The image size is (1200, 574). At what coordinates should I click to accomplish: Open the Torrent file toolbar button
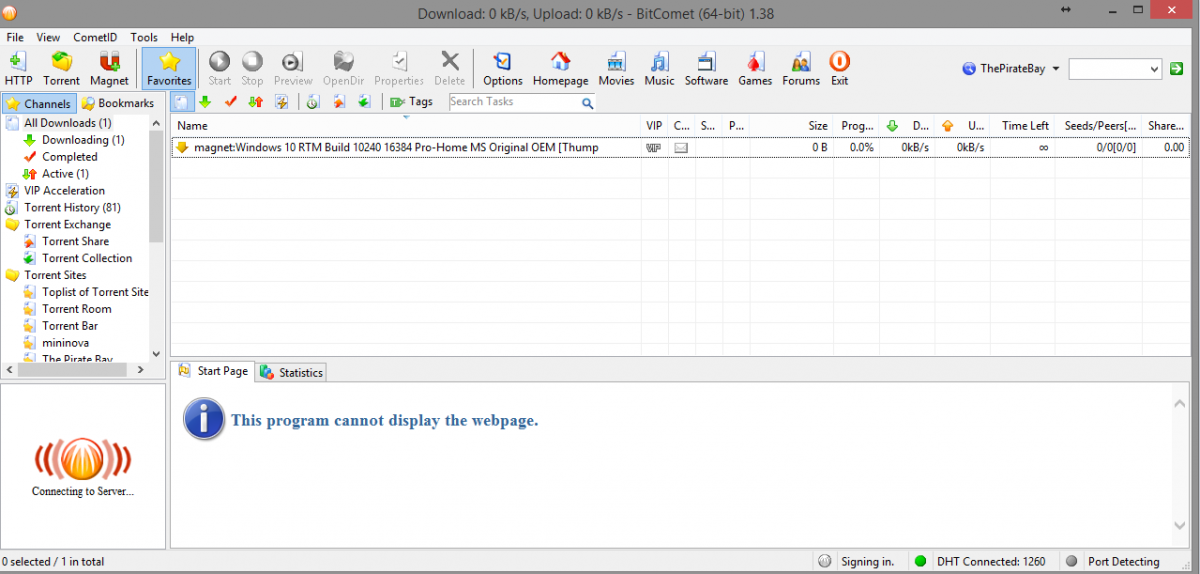(x=62, y=68)
